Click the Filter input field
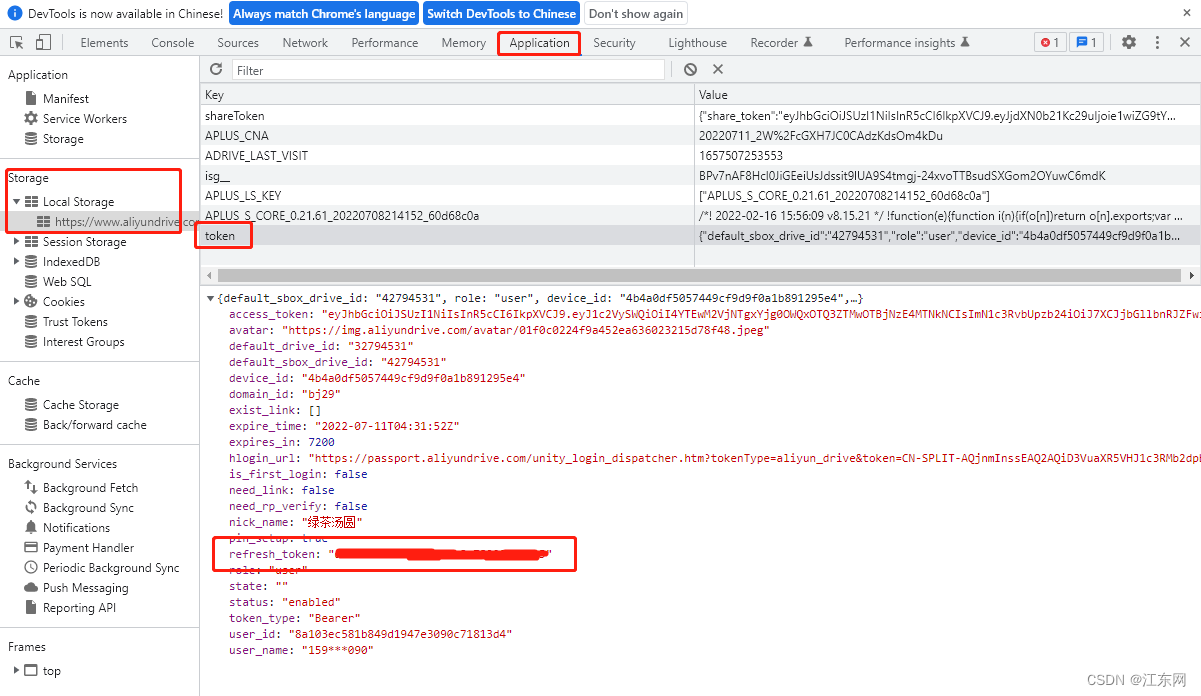1201x696 pixels. coord(448,70)
